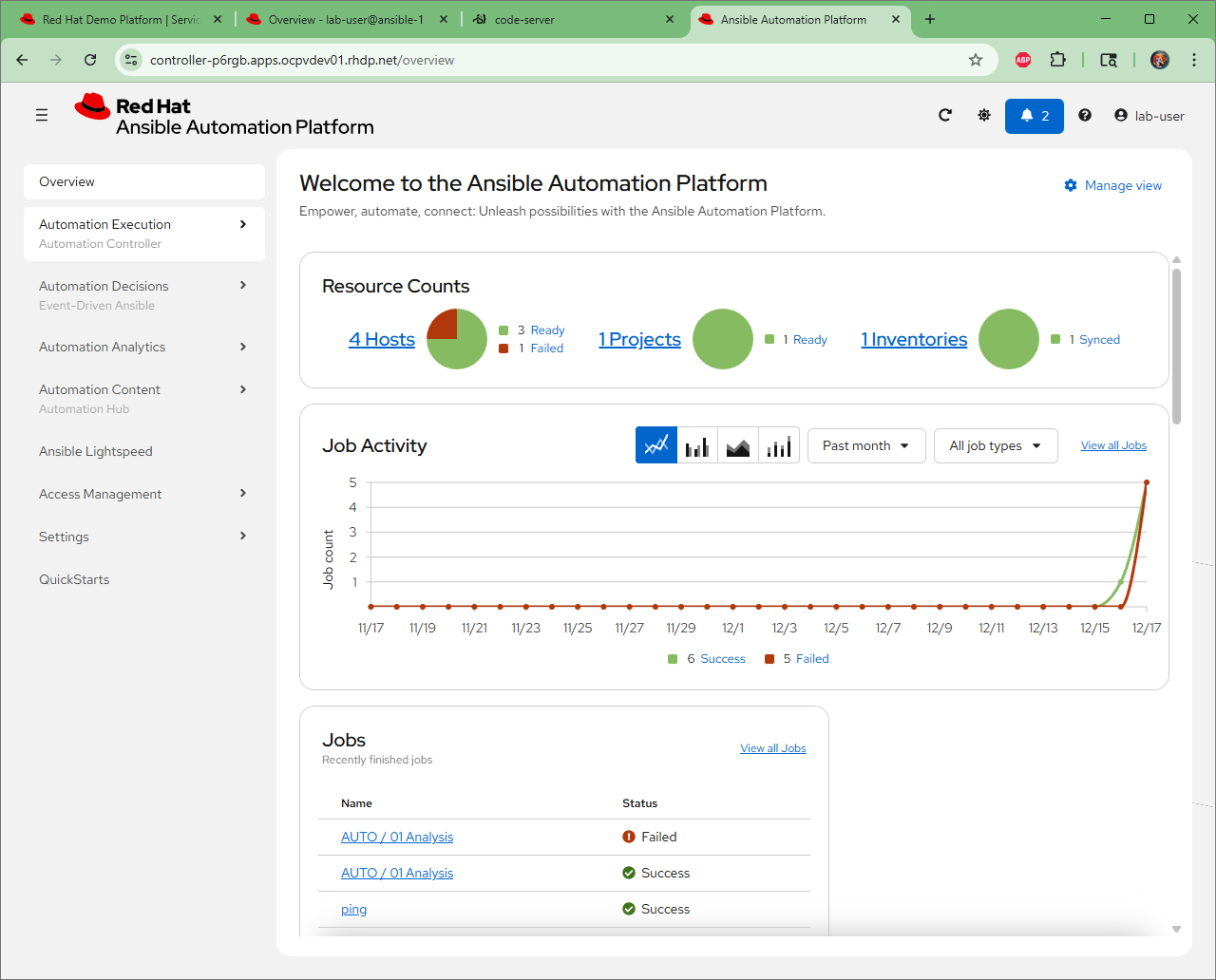The width and height of the screenshot is (1216, 980).
Task: Open the 1 Projects link
Action: (639, 339)
